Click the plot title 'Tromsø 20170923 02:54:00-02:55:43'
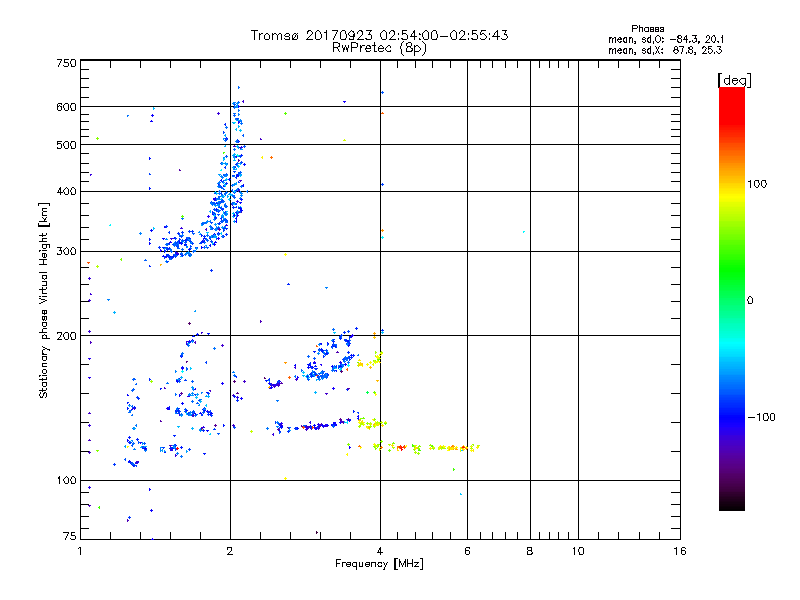Image resolution: width=800 pixels, height=600 pixels. pos(379,35)
